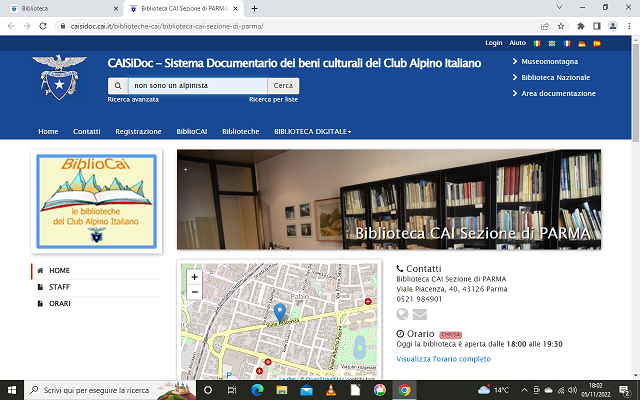Open the Contatti menu item
The image size is (640, 400).
(87, 131)
